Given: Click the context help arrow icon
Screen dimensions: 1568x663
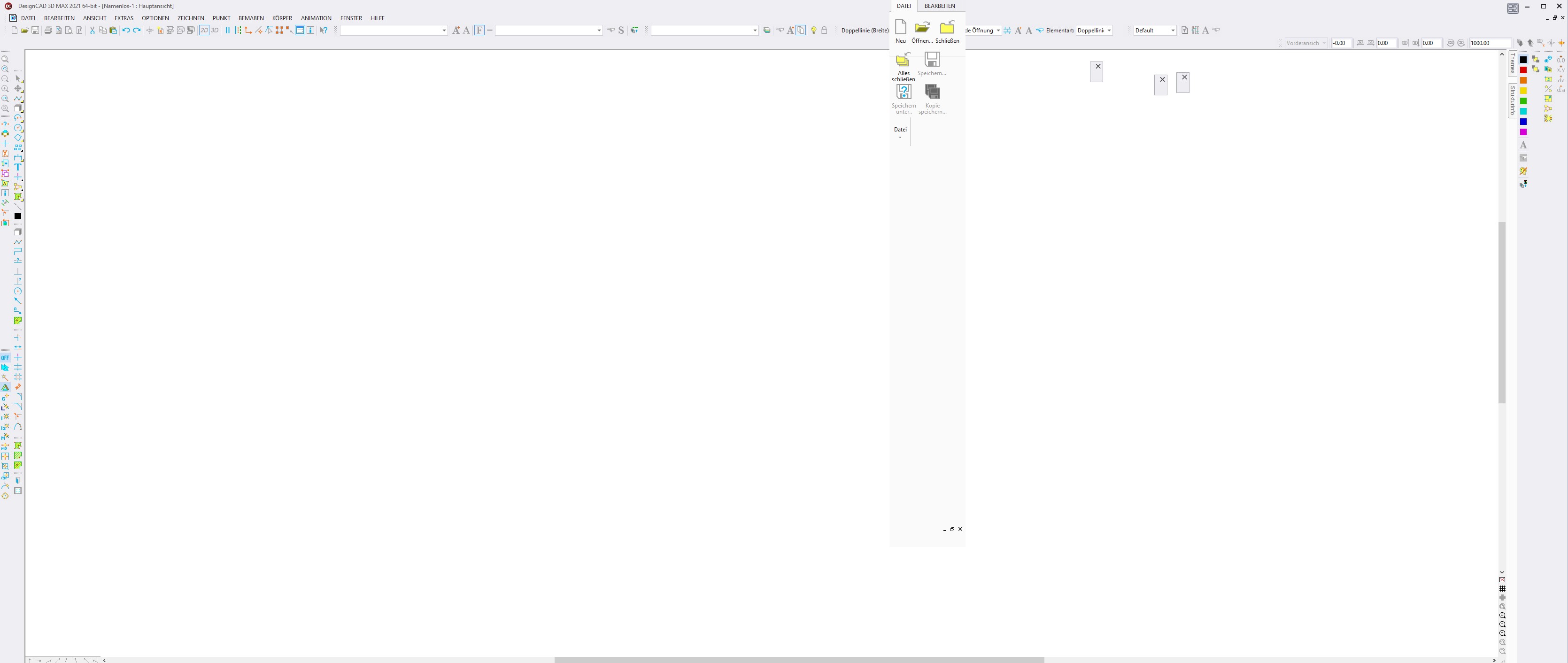Looking at the screenshot, I should [323, 31].
